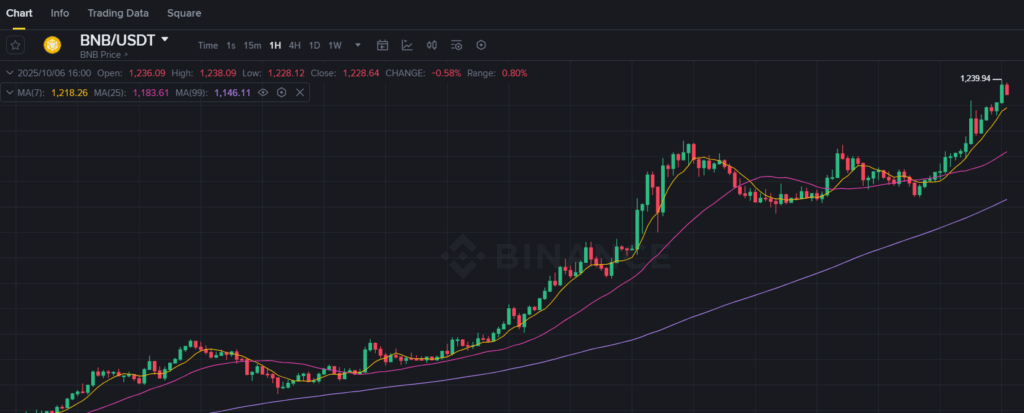
Task: Remove the MA indicator
Action: [300, 92]
